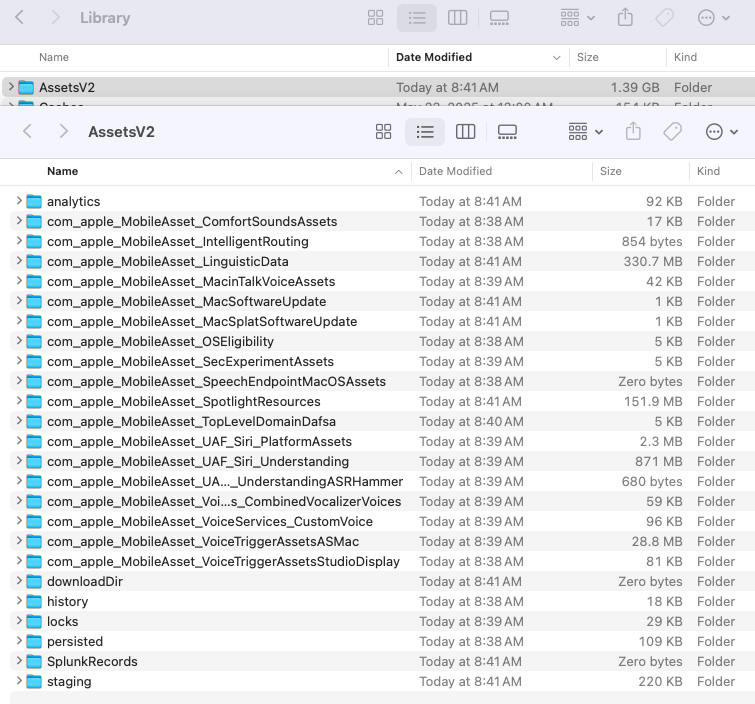Select com_apple_MobileAsset_VoiceTriggerAssetsStudioDisplay folder name
The height and width of the screenshot is (704, 755).
coord(223,562)
